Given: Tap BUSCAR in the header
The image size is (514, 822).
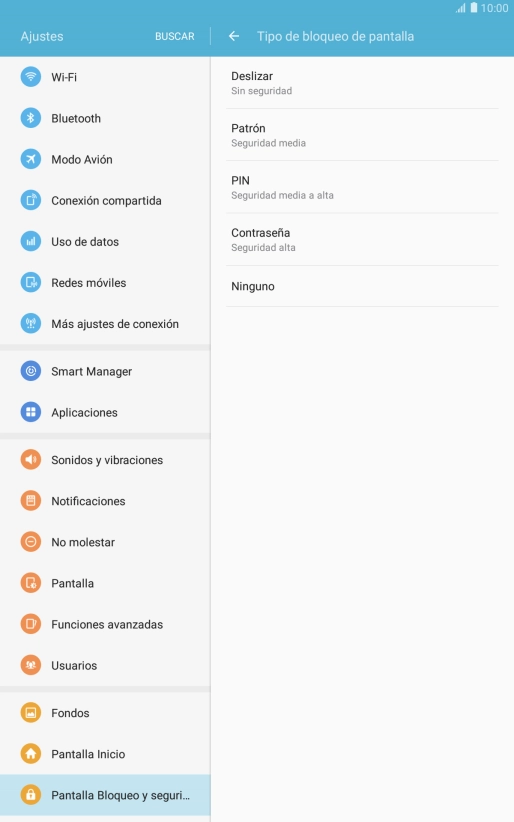Looking at the screenshot, I should click(x=175, y=36).
